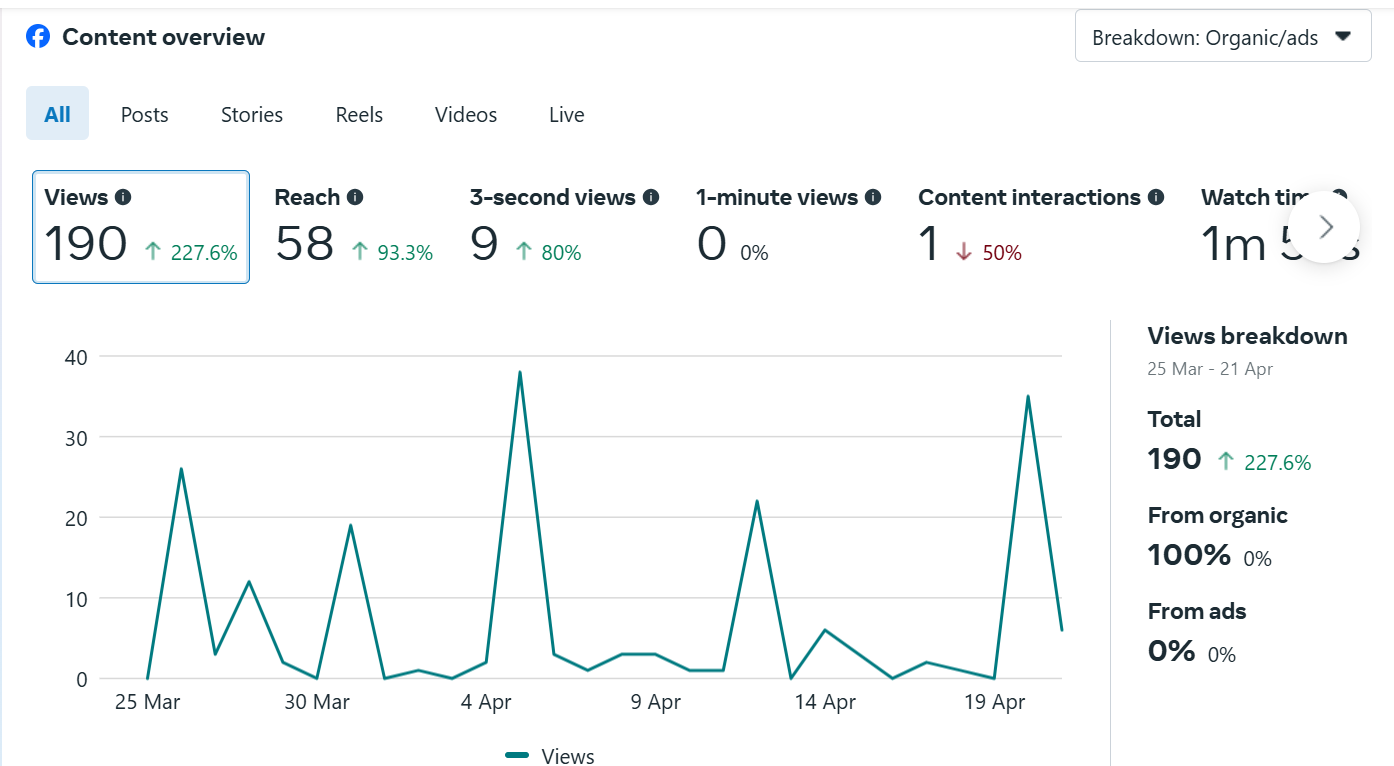Click the 1-minute views info icon
The width and height of the screenshot is (1394, 766).
[873, 197]
